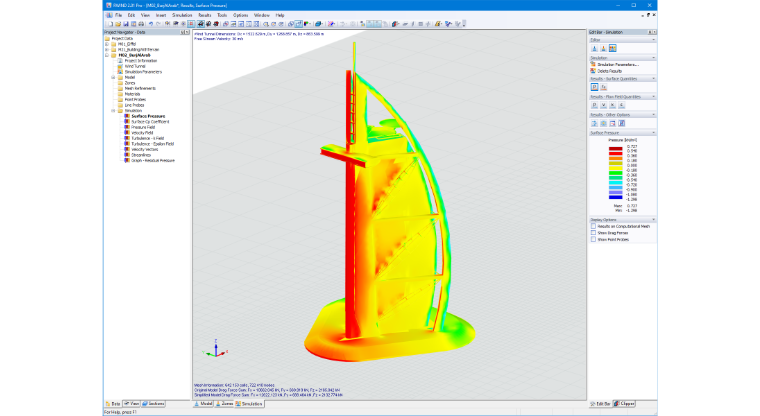Click second icon under Results - Other Options
This screenshot has width=760, height=416.
(603, 124)
